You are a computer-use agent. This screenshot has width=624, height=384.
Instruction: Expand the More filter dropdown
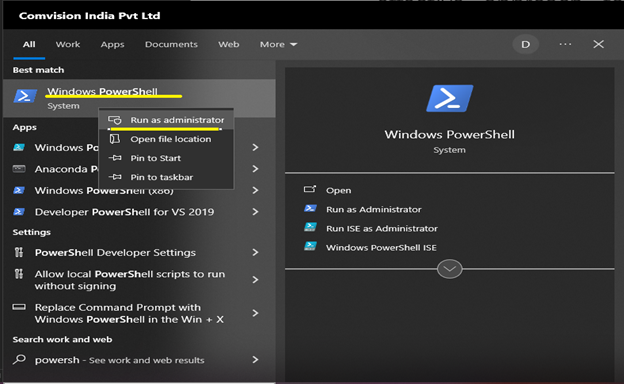point(279,44)
